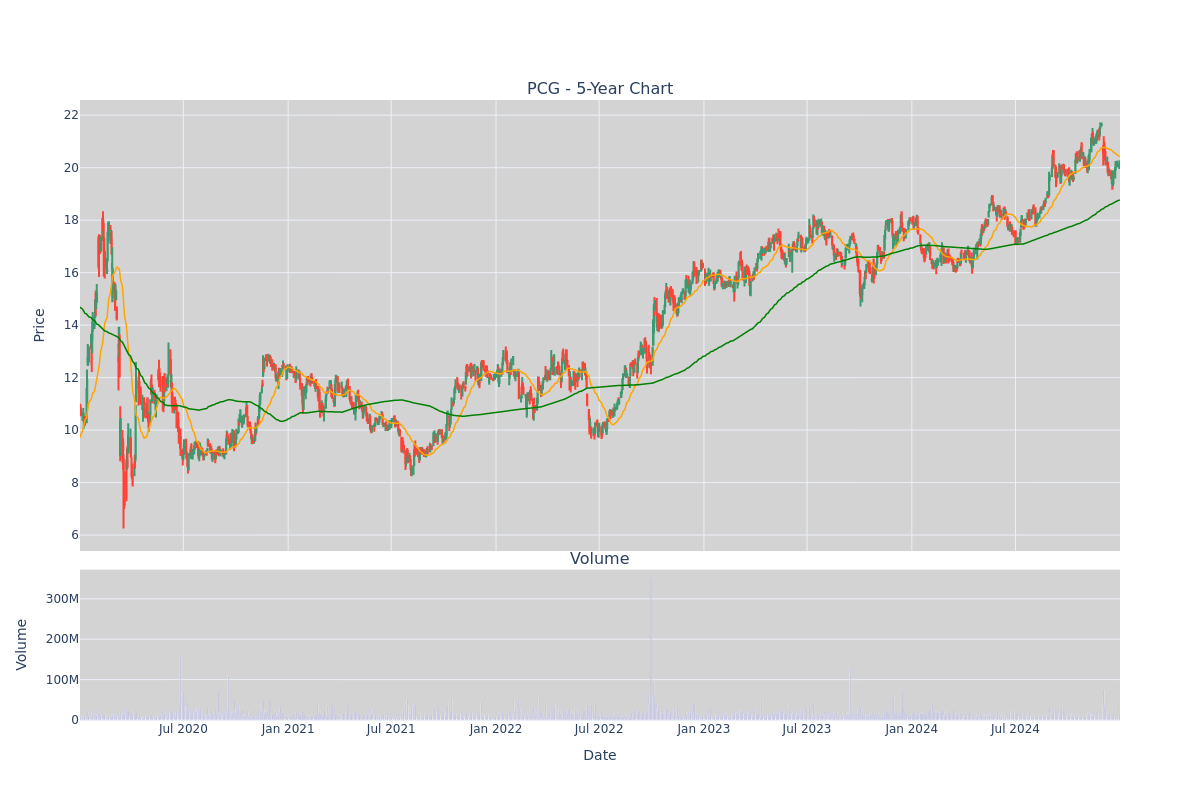Image resolution: width=1200 pixels, height=800 pixels.
Task: Click the "Volume" subplot title
Action: point(600,559)
